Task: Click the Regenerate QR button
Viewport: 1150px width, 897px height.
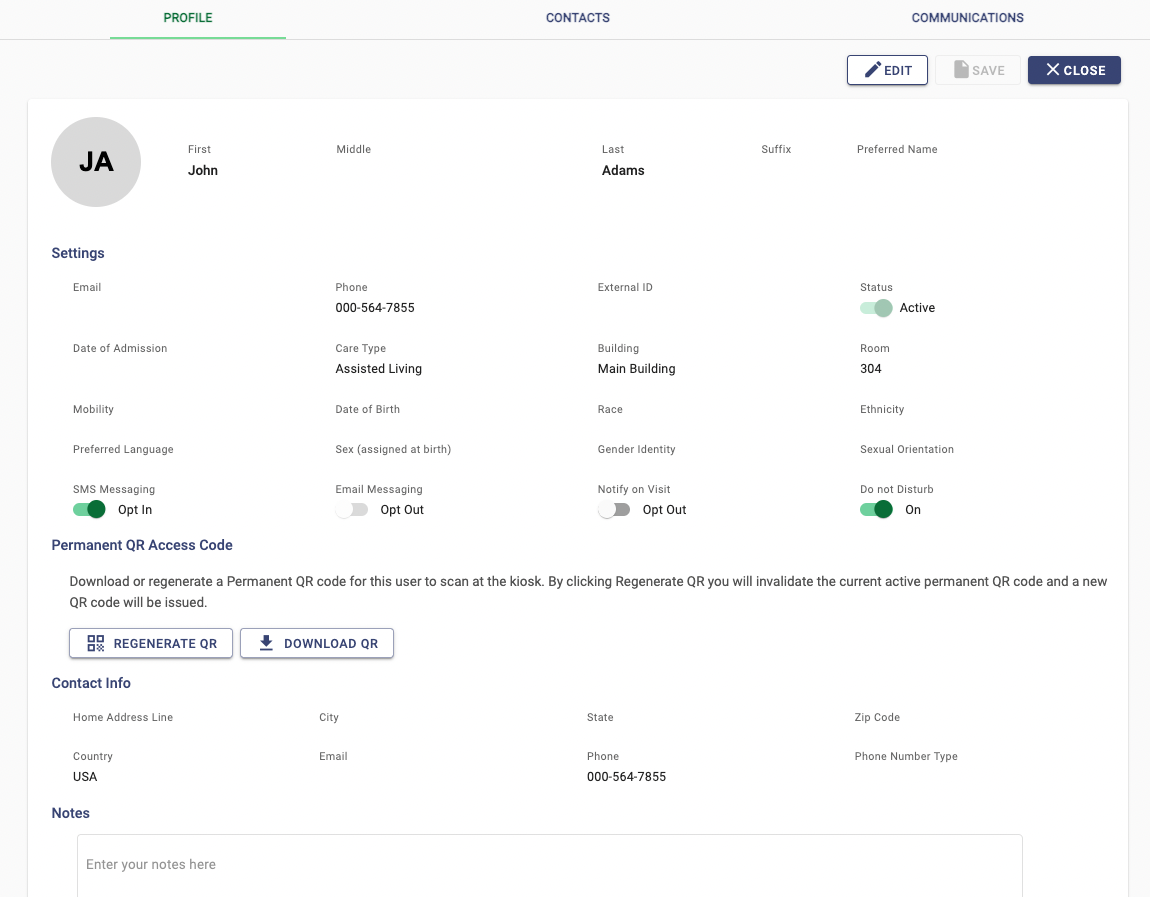Action: 150,643
